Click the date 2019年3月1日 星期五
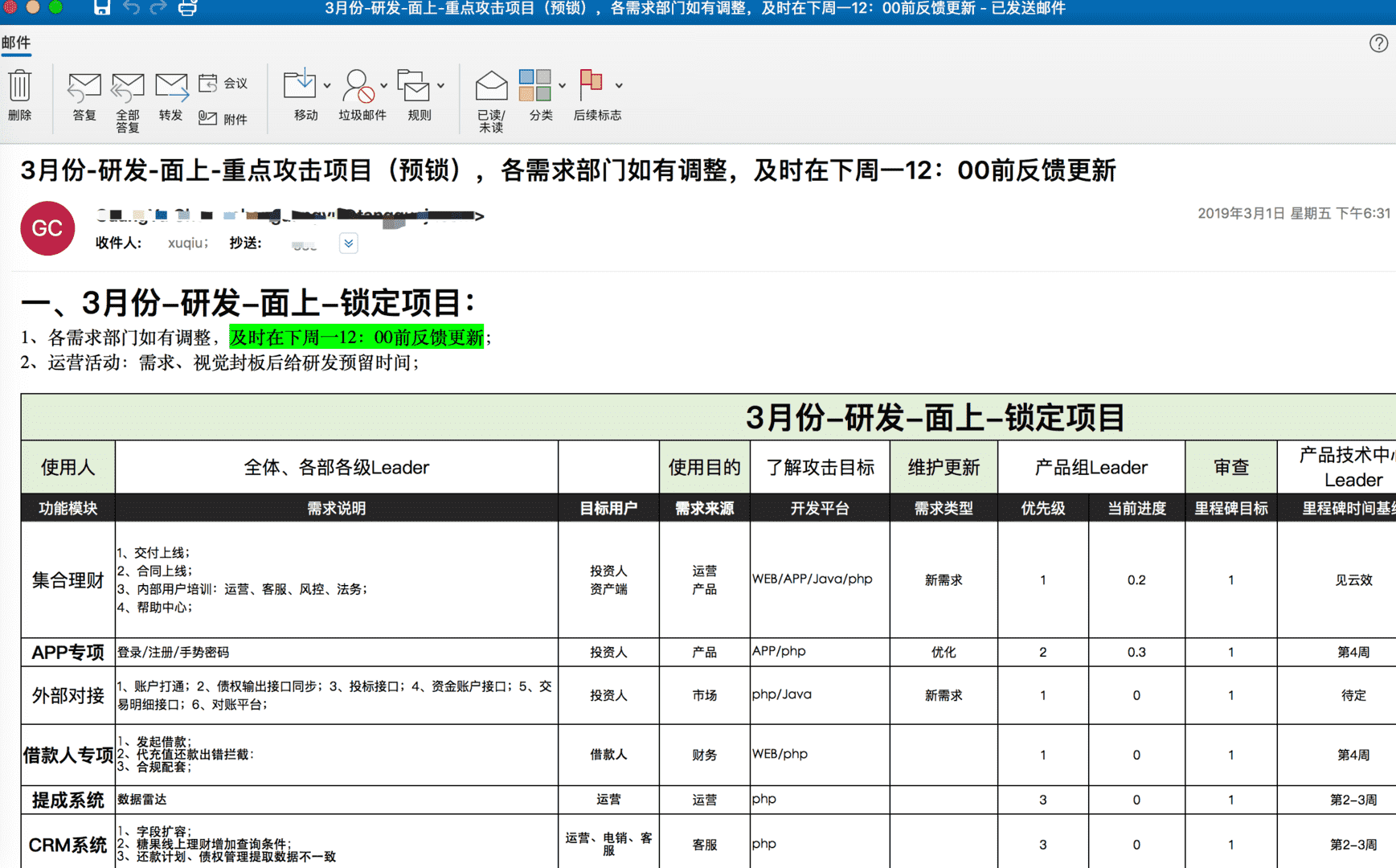Screen dimensions: 1396x868 (1265, 213)
